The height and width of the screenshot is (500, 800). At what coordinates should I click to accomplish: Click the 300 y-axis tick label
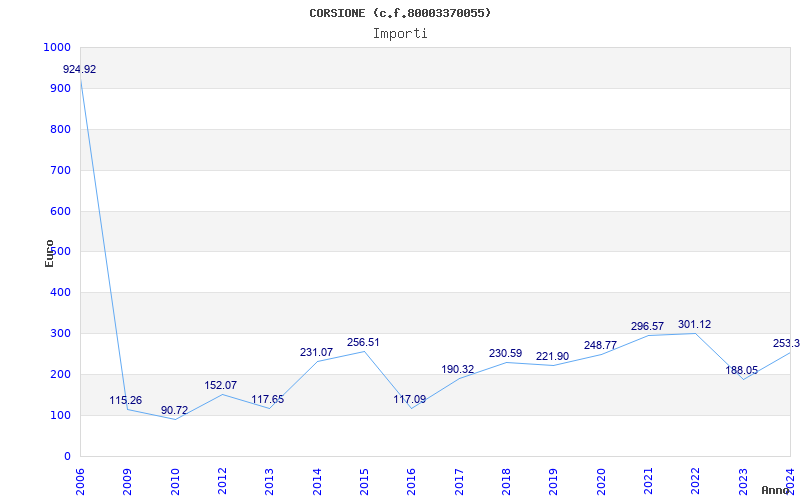(x=61, y=334)
